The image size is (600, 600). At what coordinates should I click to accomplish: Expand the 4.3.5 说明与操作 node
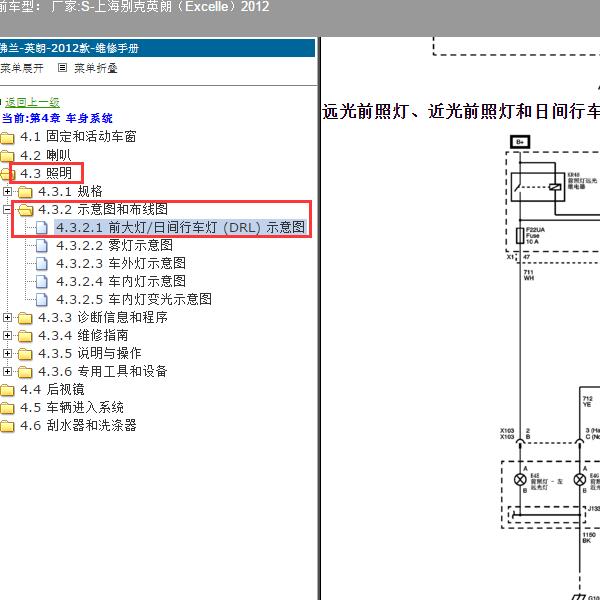tap(7, 353)
